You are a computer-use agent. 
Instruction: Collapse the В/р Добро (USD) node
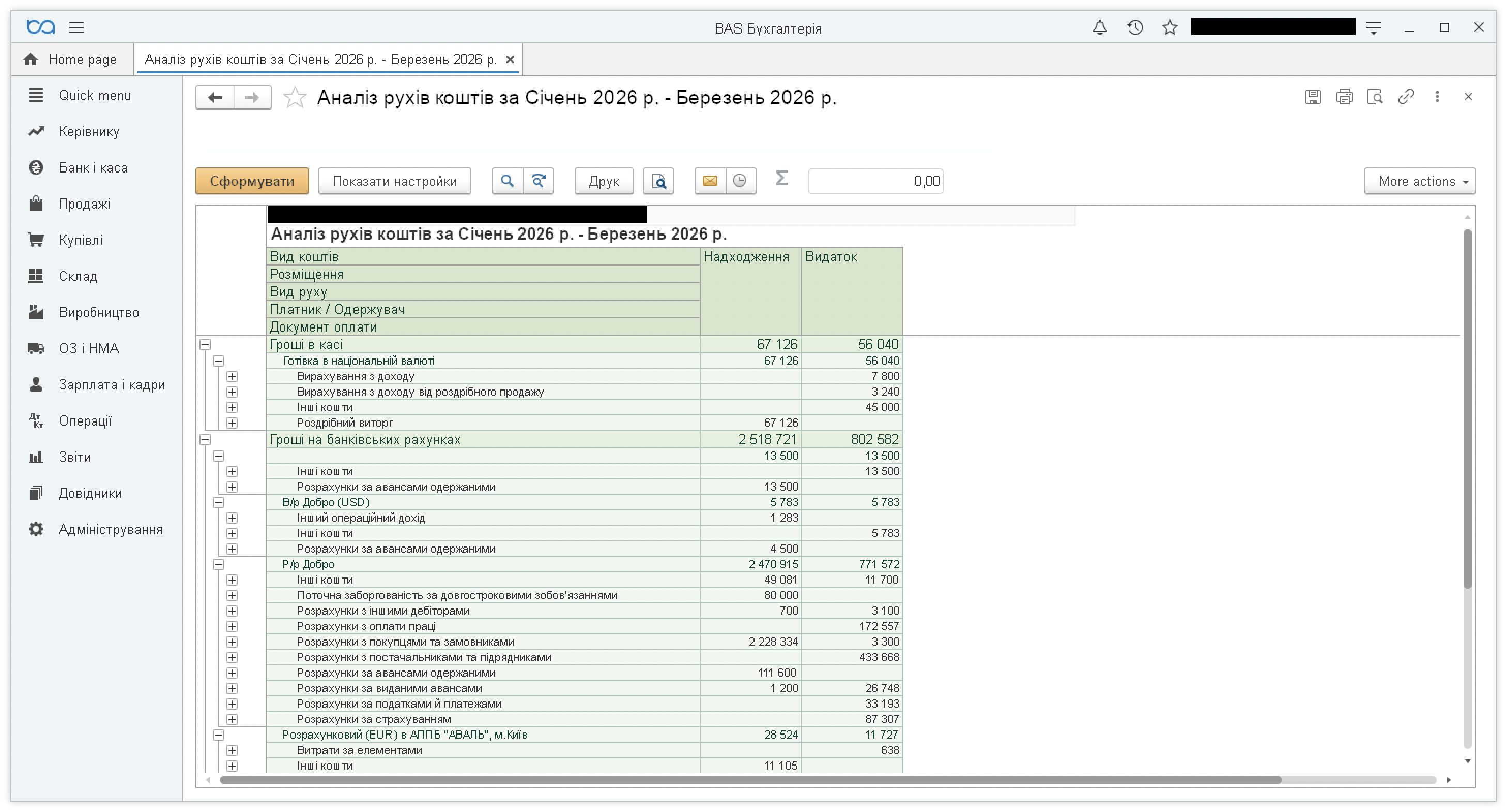[218, 503]
